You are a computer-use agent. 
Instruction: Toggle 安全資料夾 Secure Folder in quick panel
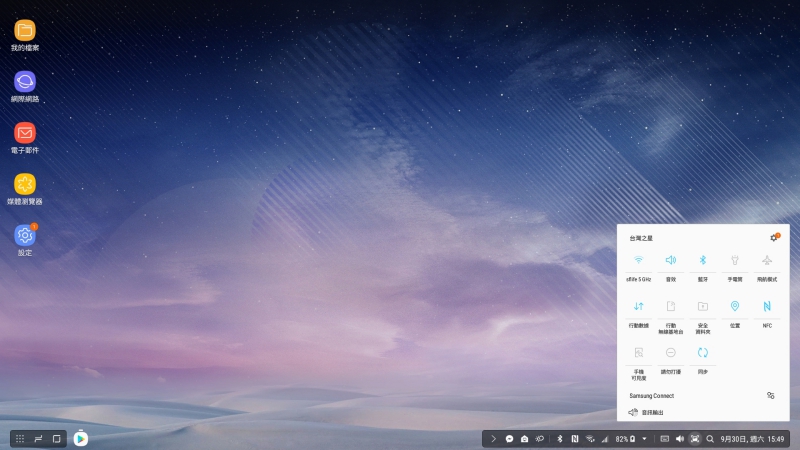coord(703,306)
